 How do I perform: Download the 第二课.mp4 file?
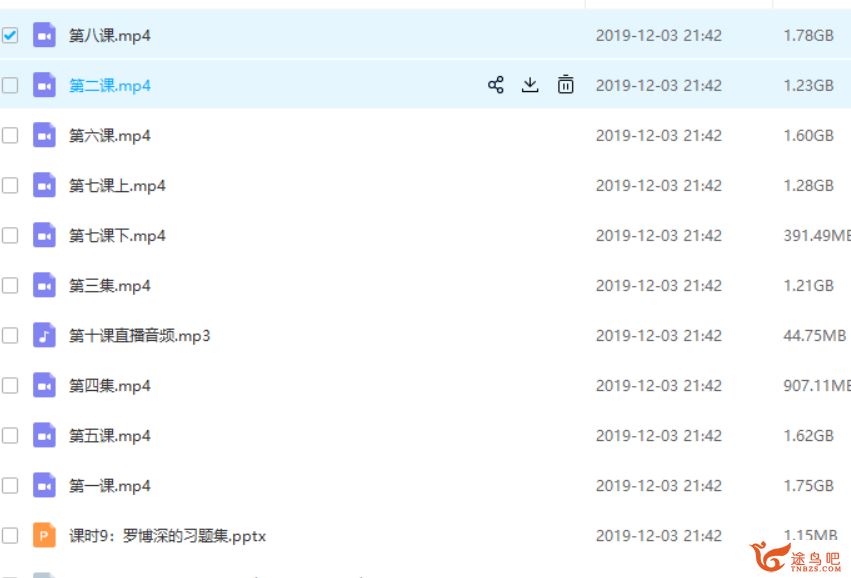click(530, 85)
